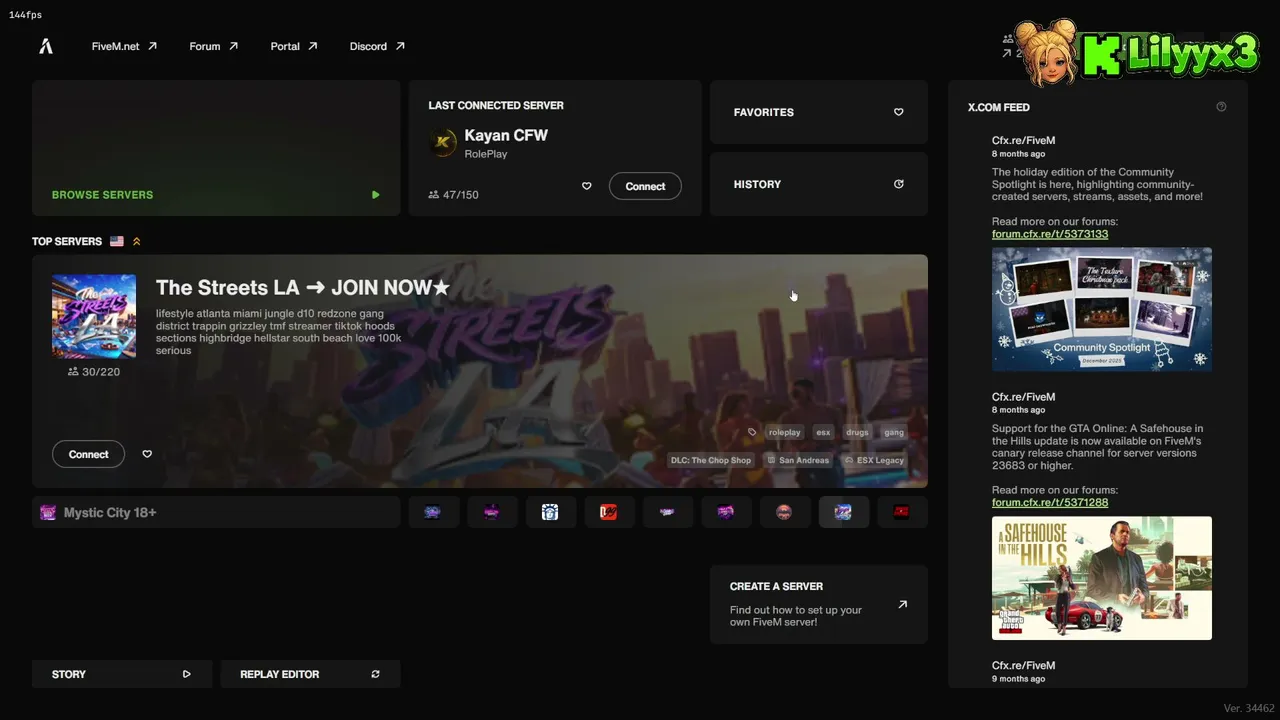Connect to The Streets LA server
The height and width of the screenshot is (720, 1280).
tap(88, 454)
